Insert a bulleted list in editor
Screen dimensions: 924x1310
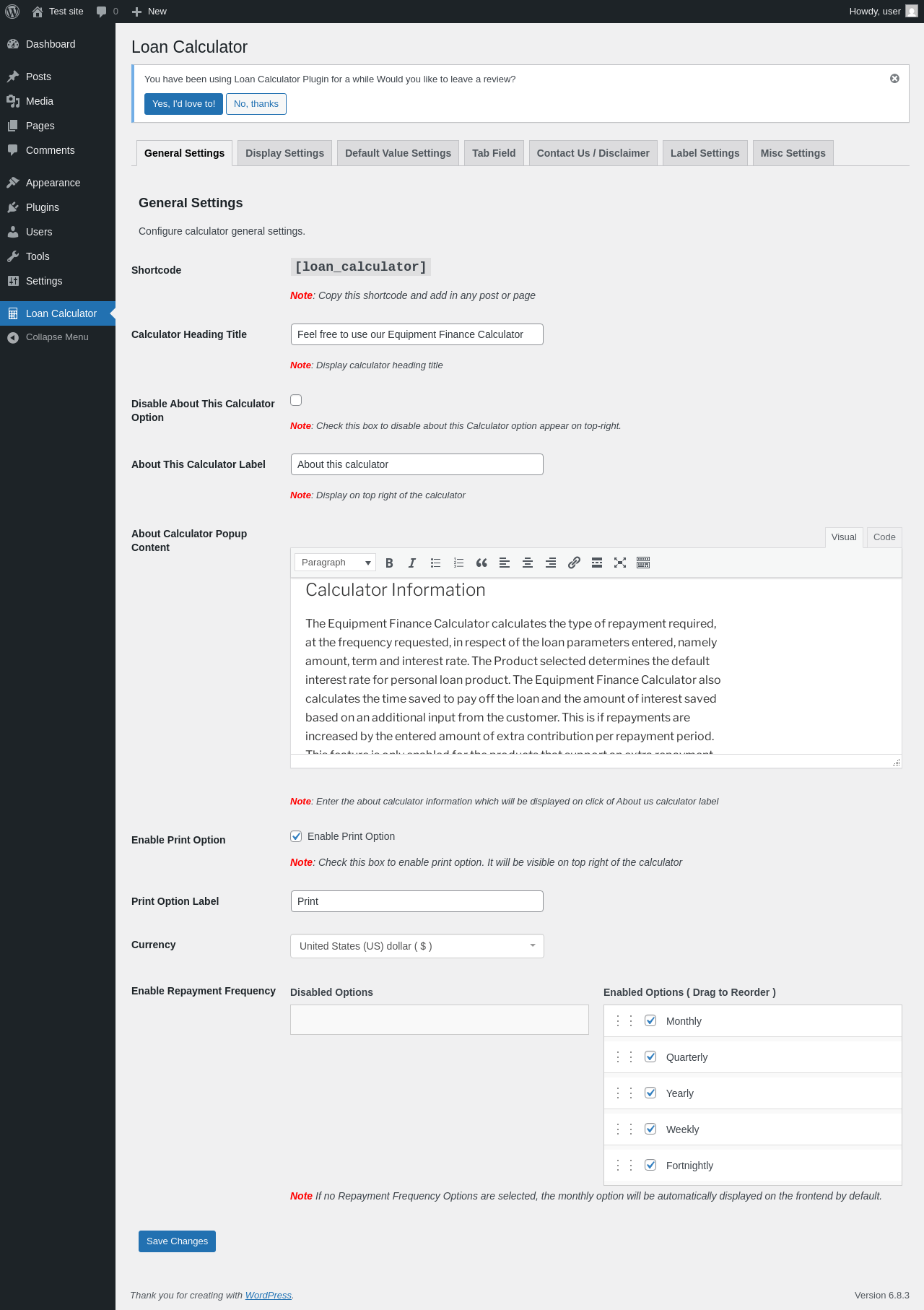tap(435, 563)
